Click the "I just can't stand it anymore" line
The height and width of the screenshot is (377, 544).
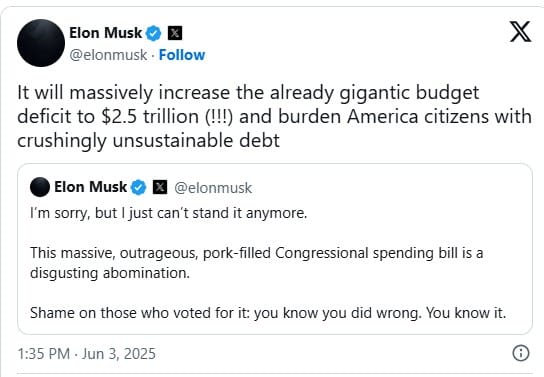pos(169,213)
